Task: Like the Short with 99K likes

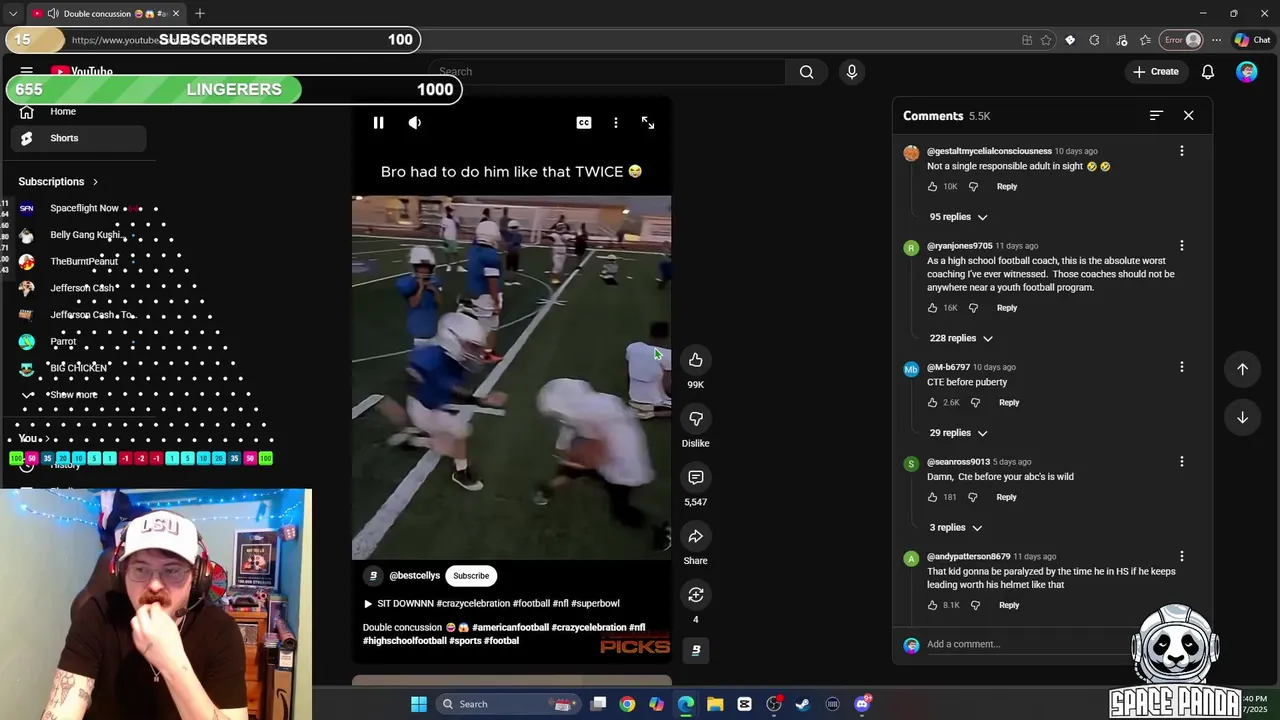Action: 696,360
